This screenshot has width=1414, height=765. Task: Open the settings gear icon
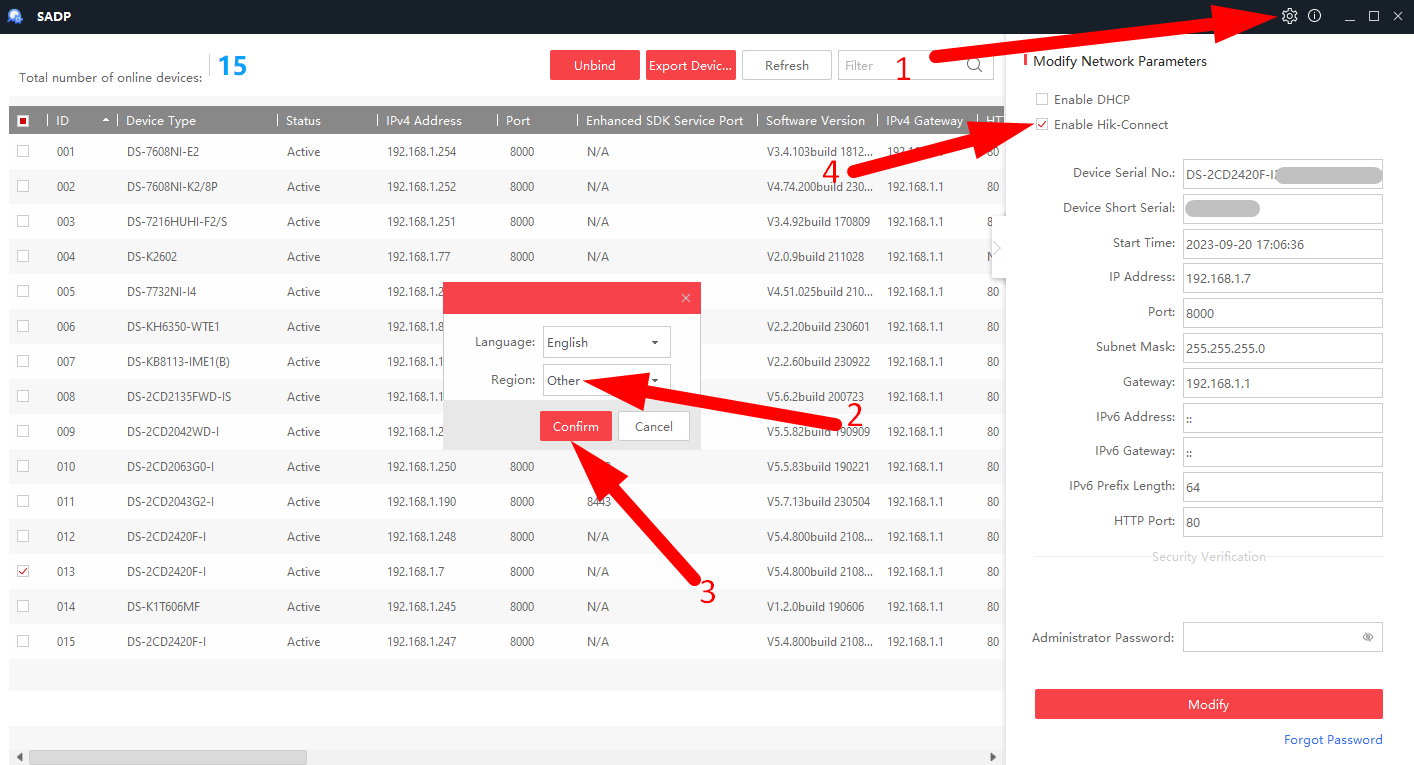click(x=1289, y=16)
